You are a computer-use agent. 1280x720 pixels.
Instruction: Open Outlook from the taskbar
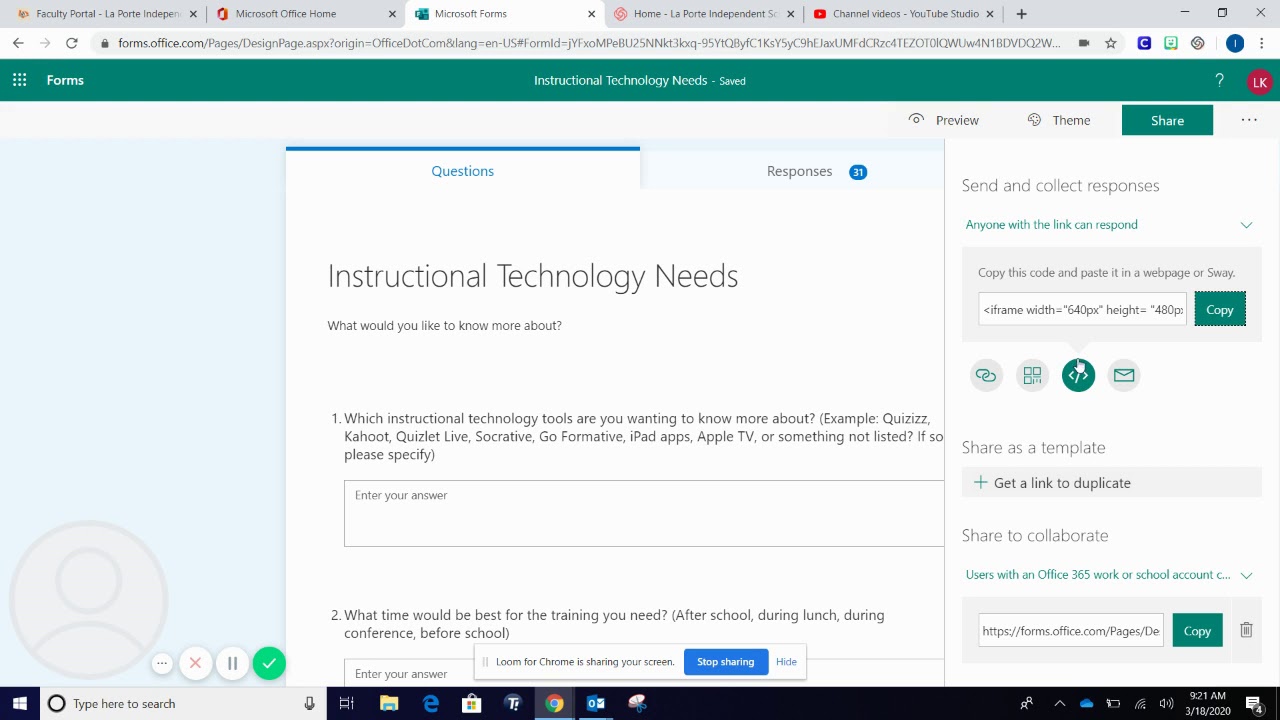tap(596, 703)
